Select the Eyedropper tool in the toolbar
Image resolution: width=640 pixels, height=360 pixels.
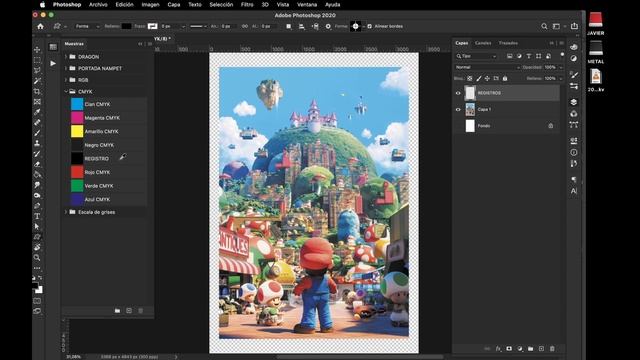tap(37, 112)
